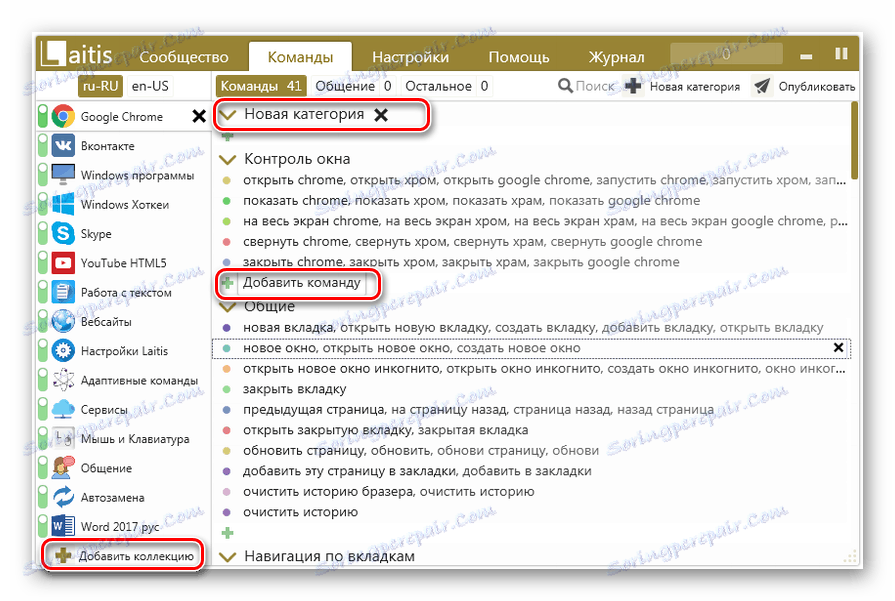Viewport: 895px width, 601px height.
Task: Click Добавить команду button
Action: point(301,283)
